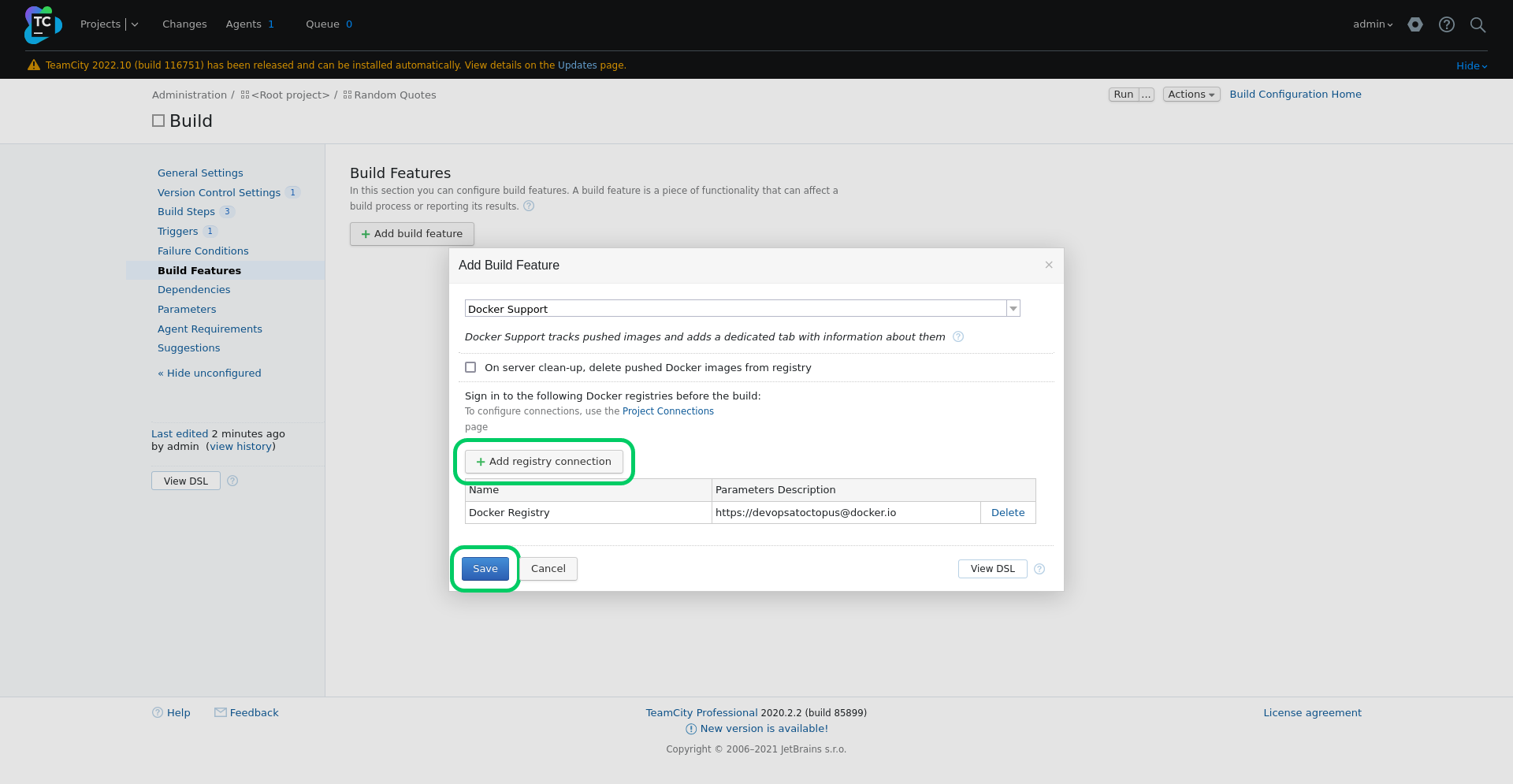Open the admin user menu

coord(1373,24)
